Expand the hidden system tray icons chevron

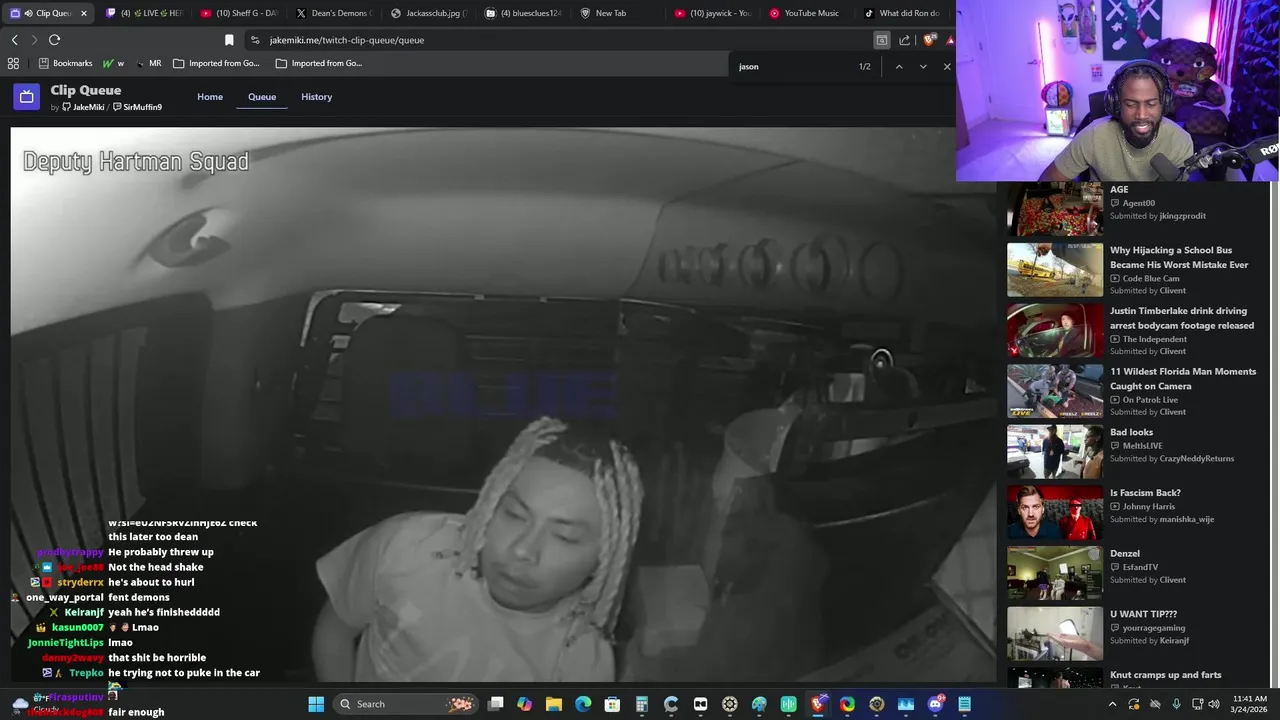point(1112,704)
